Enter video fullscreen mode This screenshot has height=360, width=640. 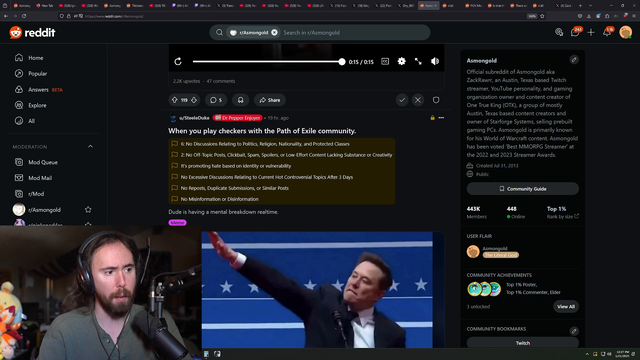418,61
